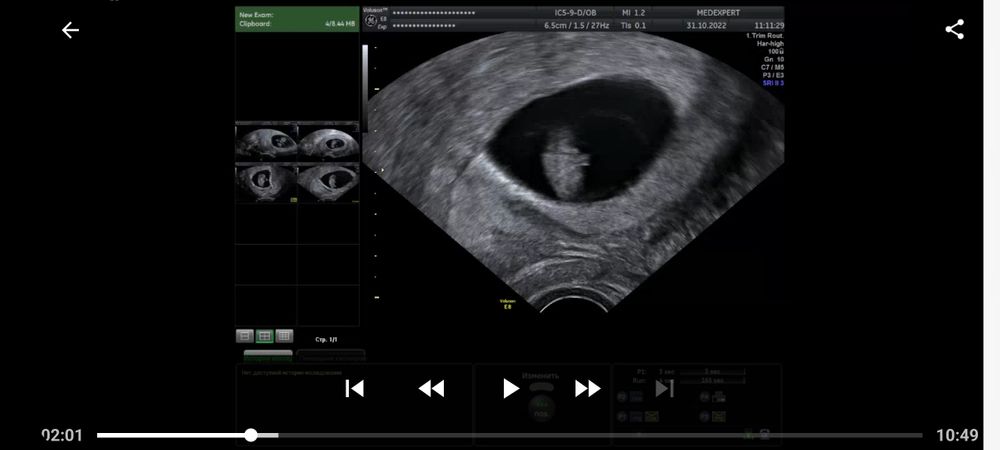Open the bottom-right ultrasound clipboard thumbnail
The width and height of the screenshot is (1000, 450).
[328, 183]
